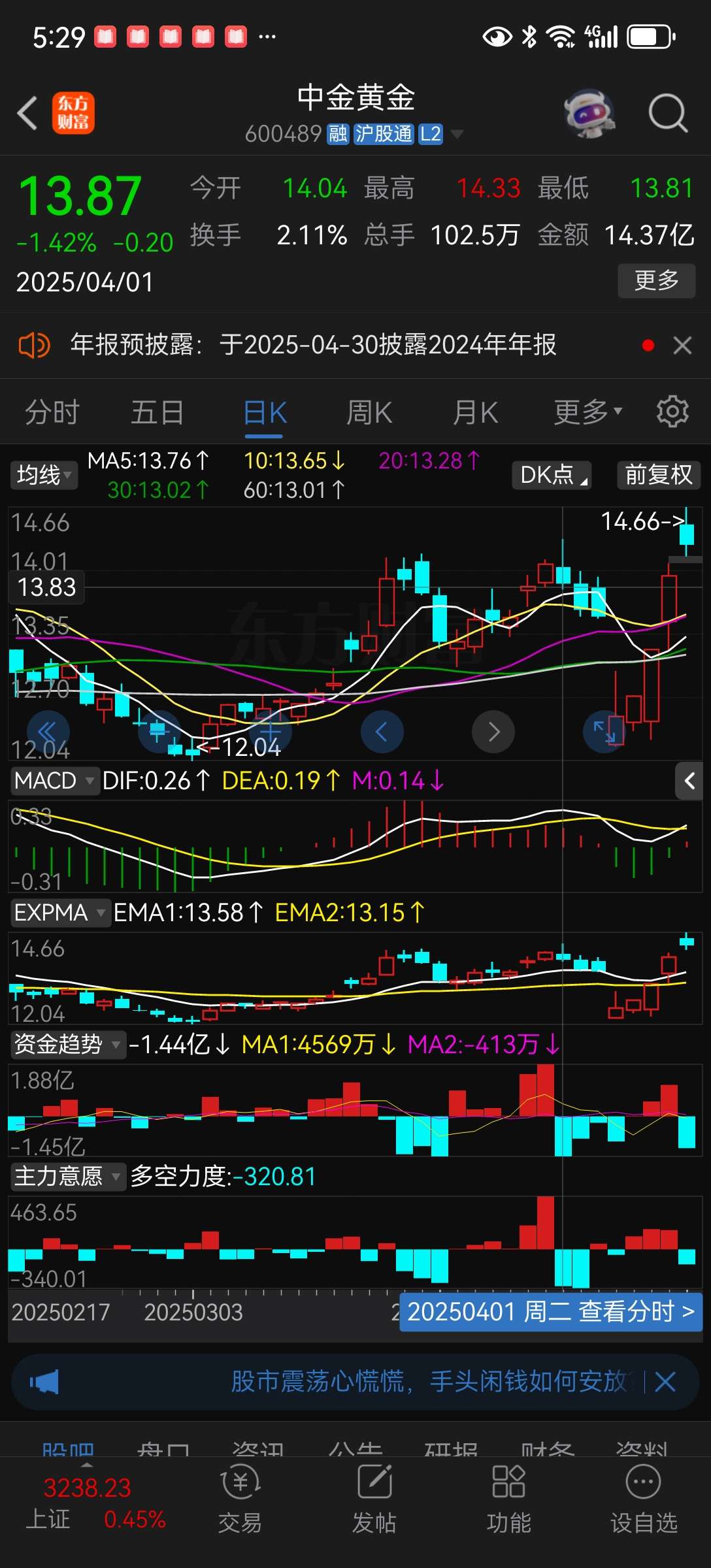
Task: Open the 东方财富 logo icon
Action: point(73,113)
